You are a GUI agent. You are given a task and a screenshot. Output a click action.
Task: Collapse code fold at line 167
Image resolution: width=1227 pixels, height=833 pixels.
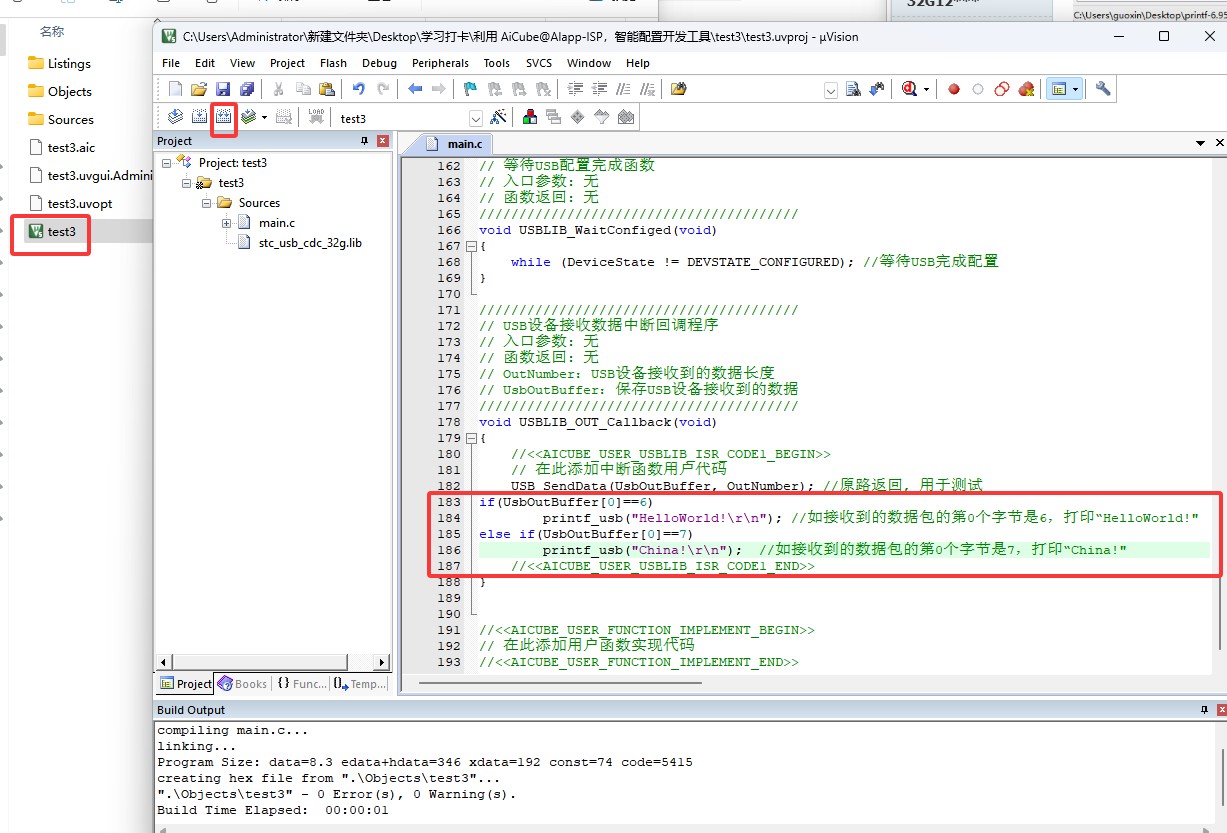472,246
